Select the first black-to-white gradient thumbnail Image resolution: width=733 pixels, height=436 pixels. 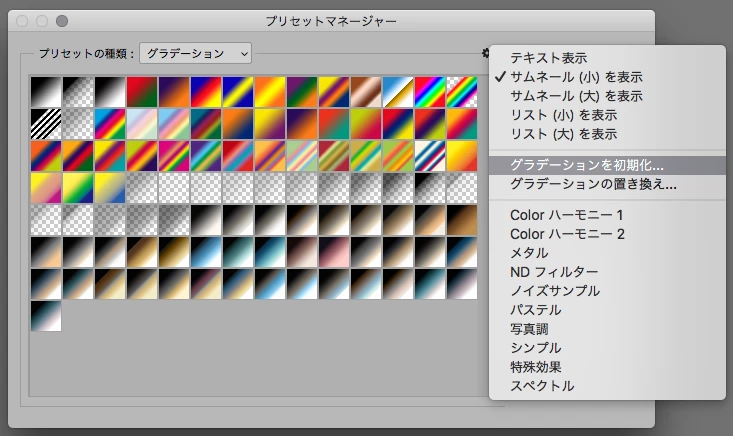[x=46, y=92]
